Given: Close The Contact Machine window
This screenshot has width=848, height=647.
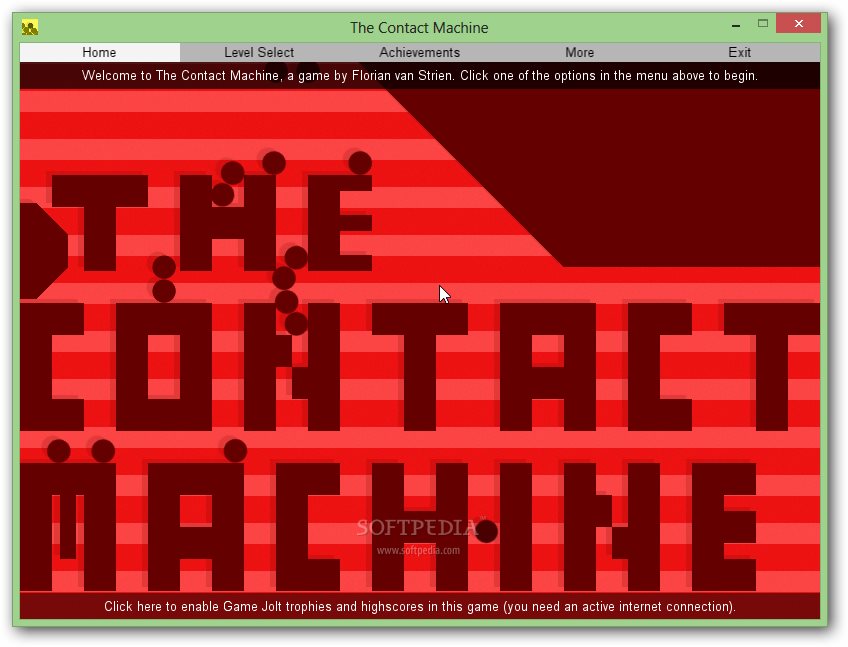Looking at the screenshot, I should [798, 24].
